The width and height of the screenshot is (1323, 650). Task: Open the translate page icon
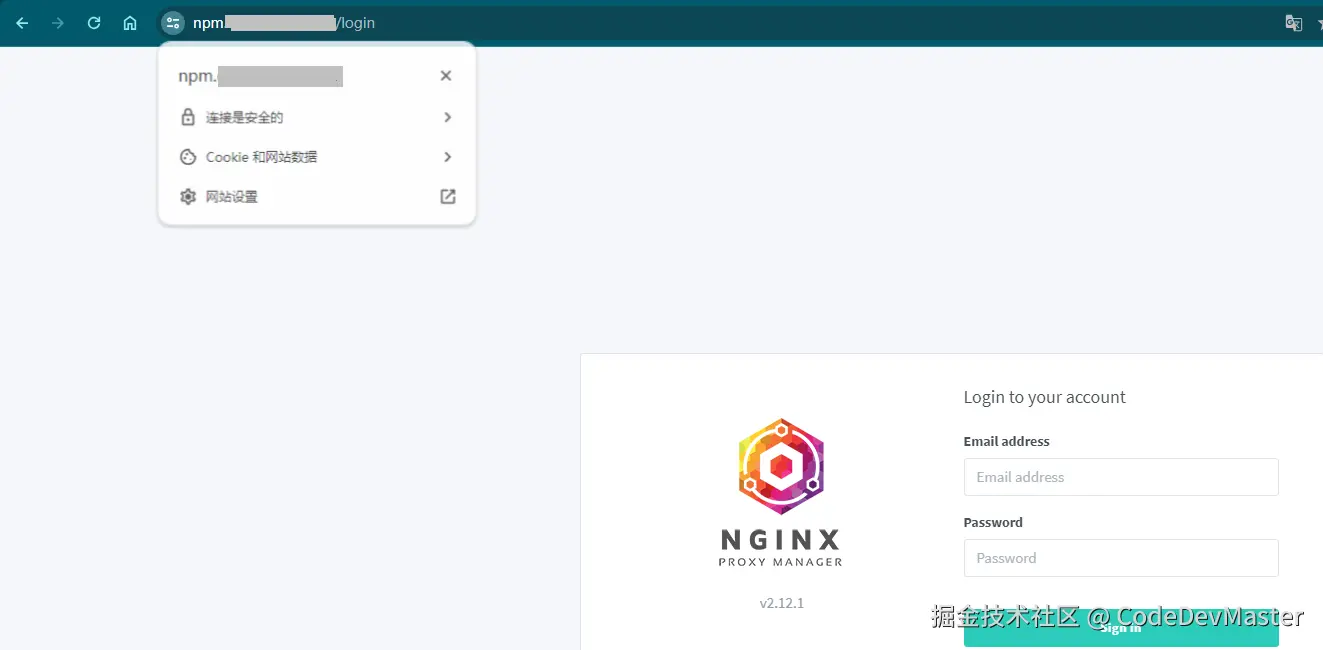(x=1293, y=23)
